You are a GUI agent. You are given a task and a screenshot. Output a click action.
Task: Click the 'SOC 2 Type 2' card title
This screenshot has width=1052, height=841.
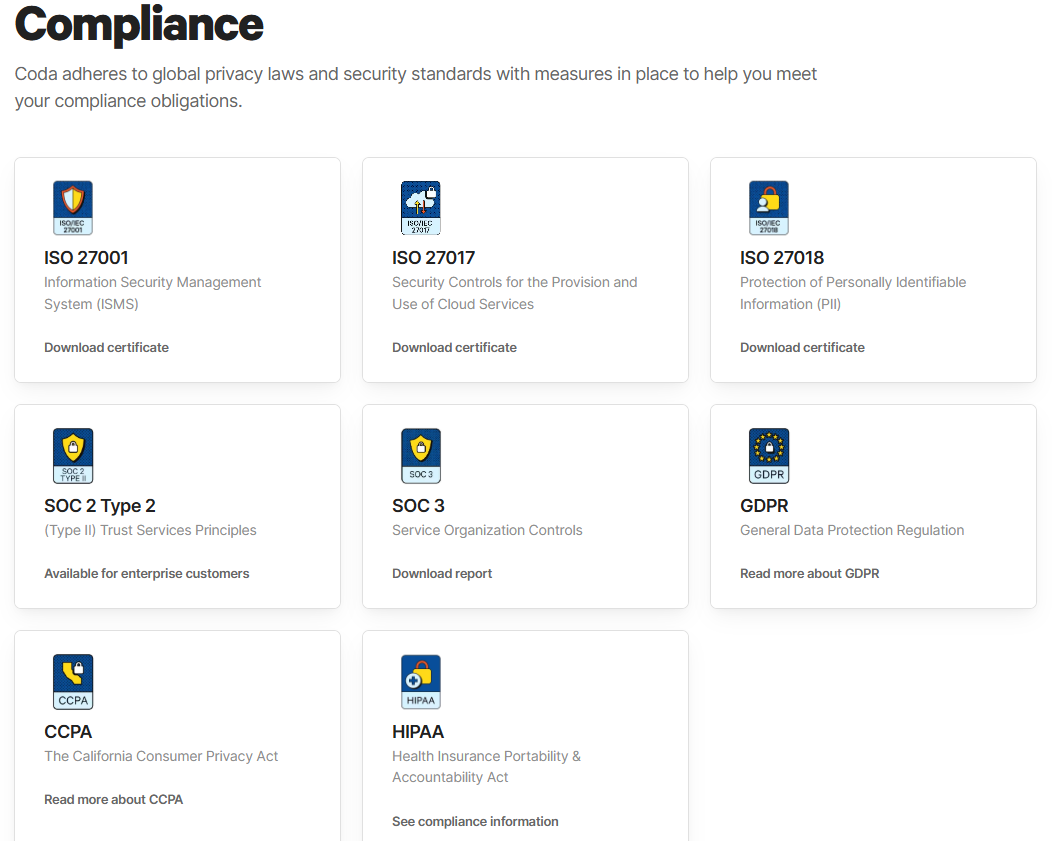pos(100,506)
